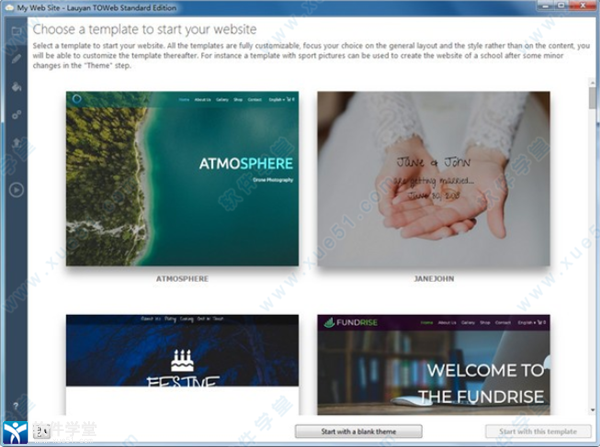This screenshot has width=600, height=447.
Task: Click the ATMOSPHERE caption label
Action: pyautogui.click(x=182, y=280)
